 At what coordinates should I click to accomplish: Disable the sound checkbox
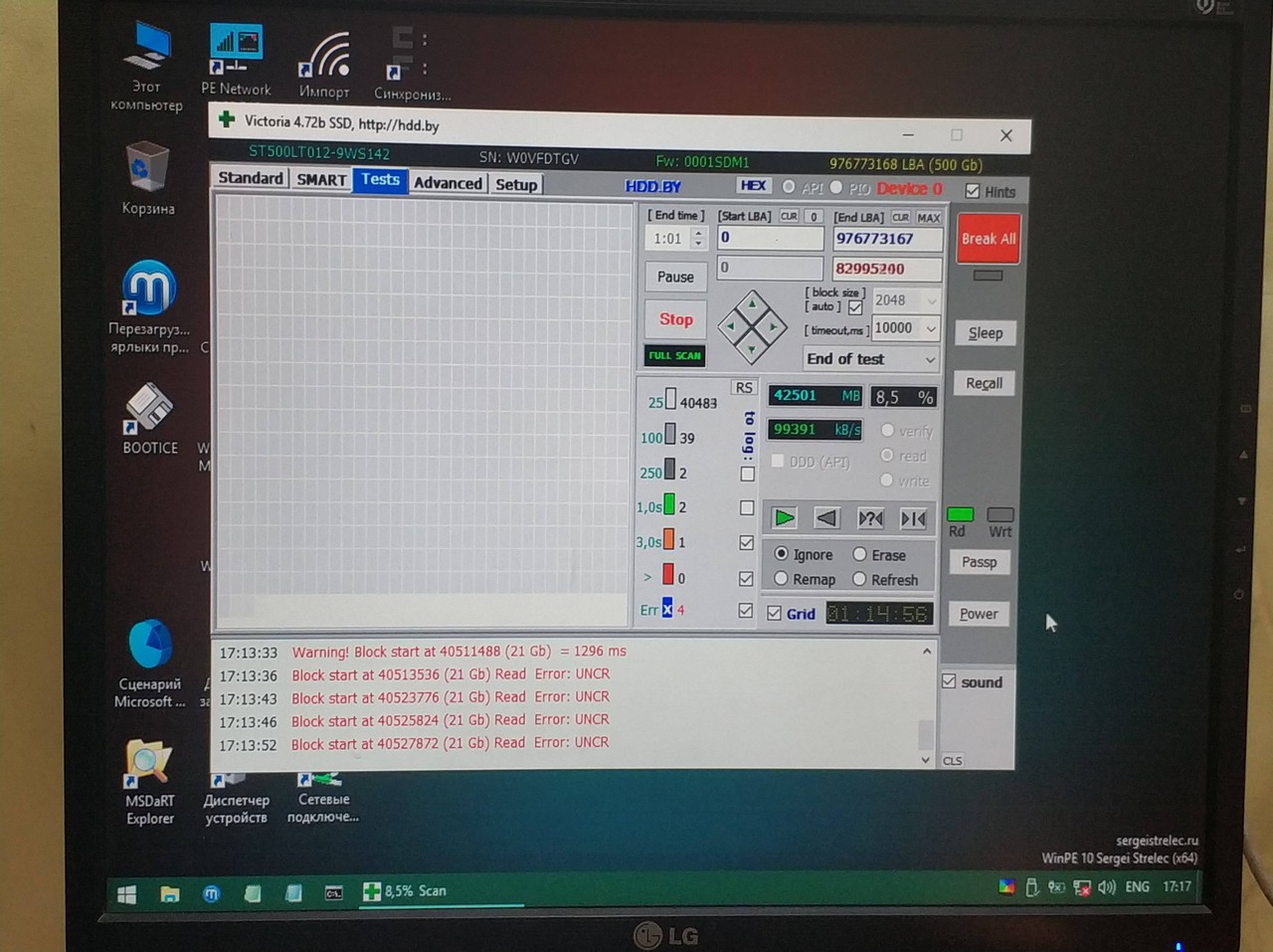[950, 681]
